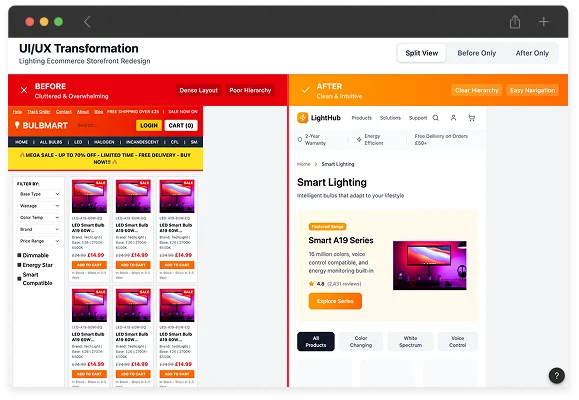Open the Solutions menu in LightHub
The image size is (579, 400).
[390, 118]
